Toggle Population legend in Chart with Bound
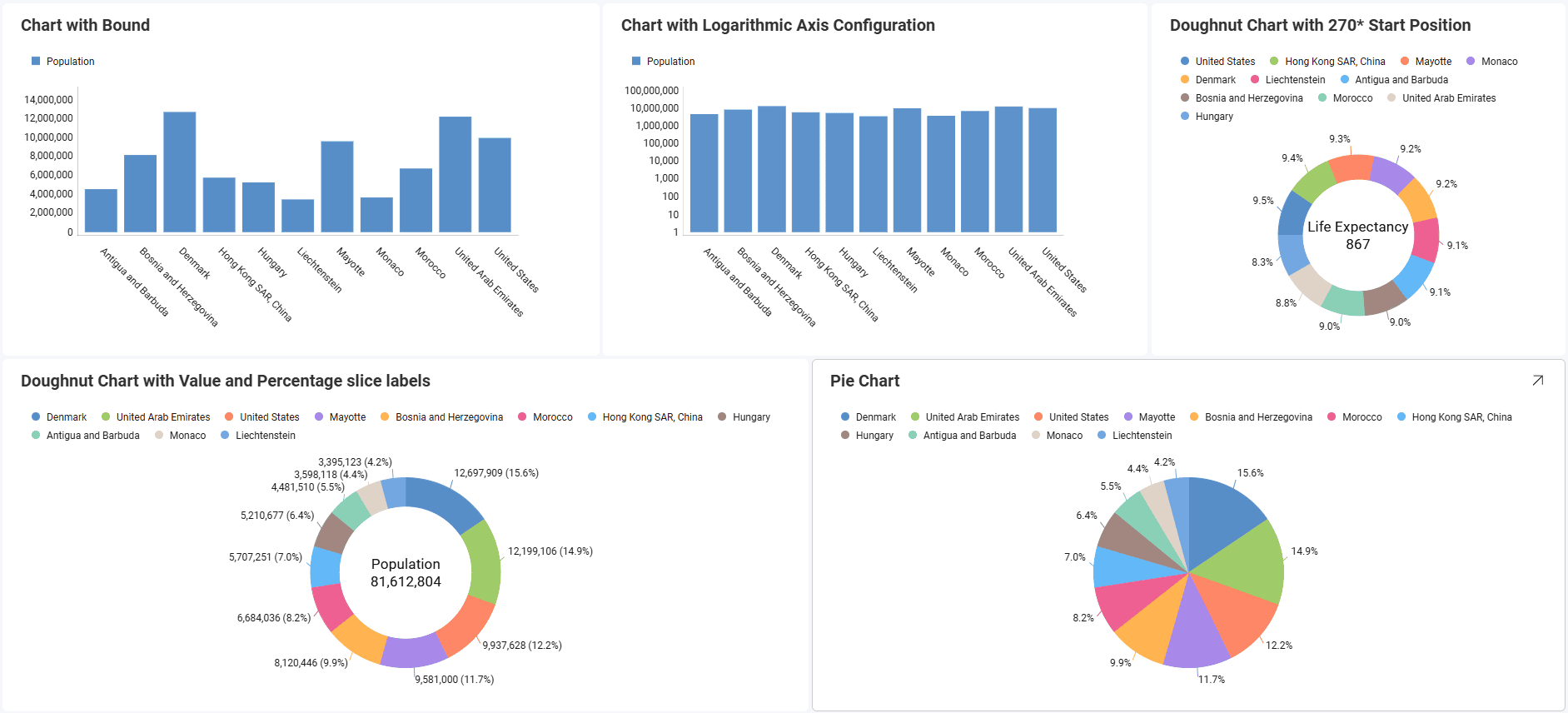1568x713 pixels. (63, 62)
